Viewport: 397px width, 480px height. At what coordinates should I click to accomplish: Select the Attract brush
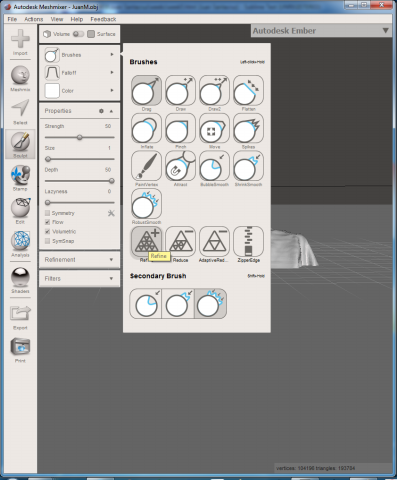[x=180, y=166]
